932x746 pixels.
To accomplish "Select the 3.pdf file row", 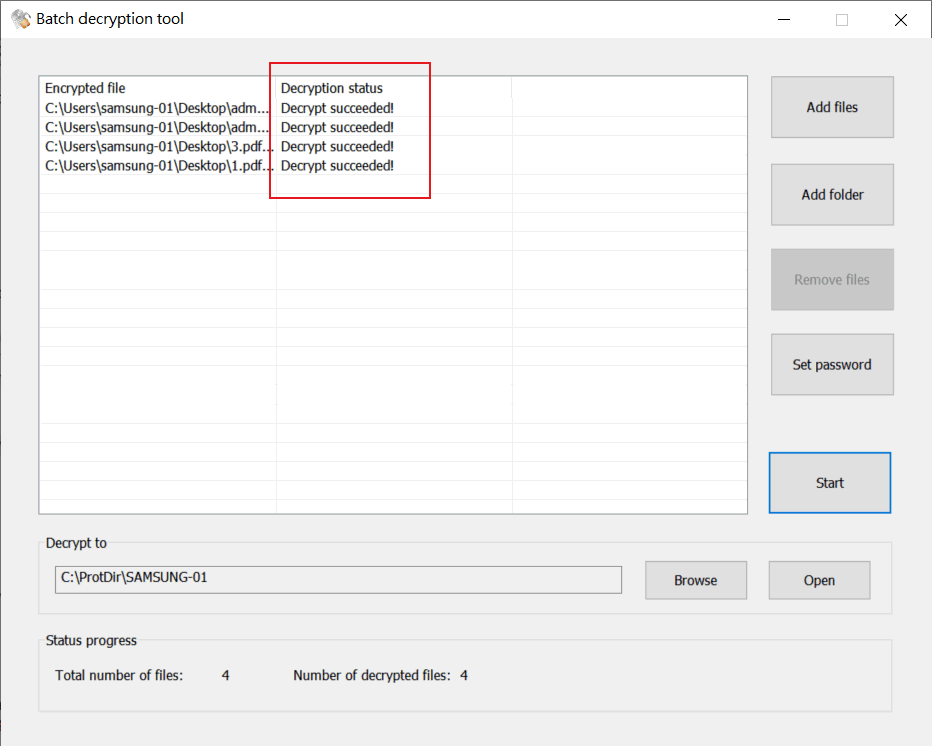I will 157,147.
